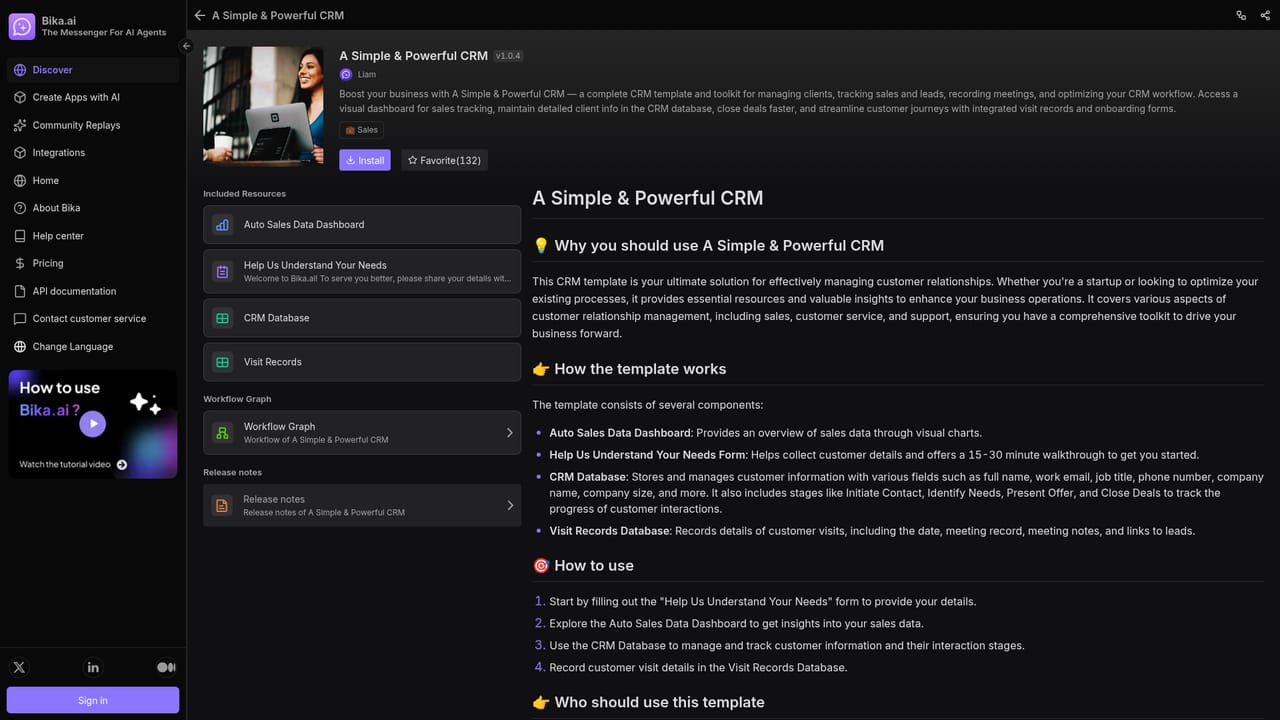Open CRM Database resource row
This screenshot has height=720, width=1280.
point(362,318)
